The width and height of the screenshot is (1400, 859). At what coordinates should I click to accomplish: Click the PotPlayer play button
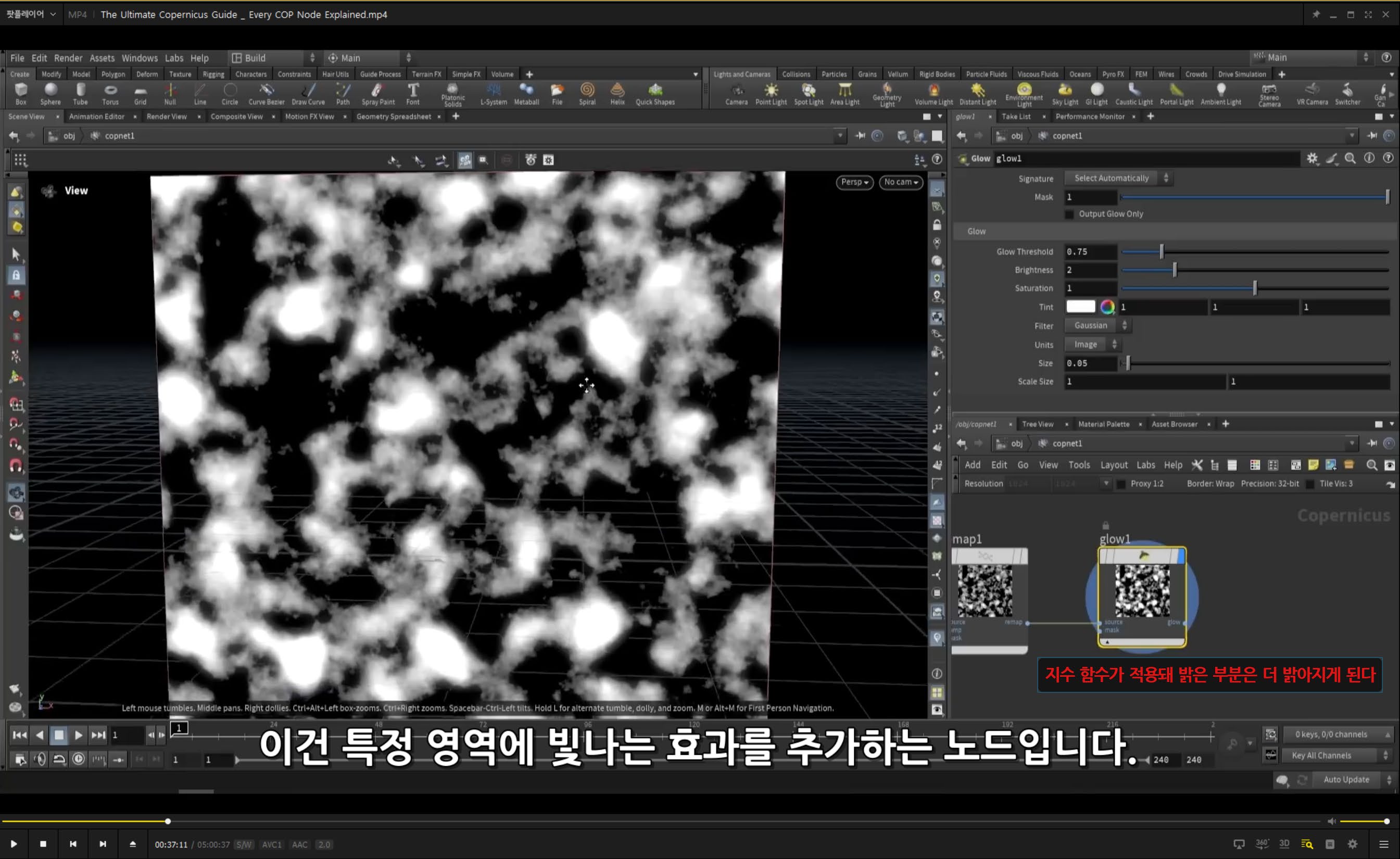pyautogui.click(x=14, y=844)
